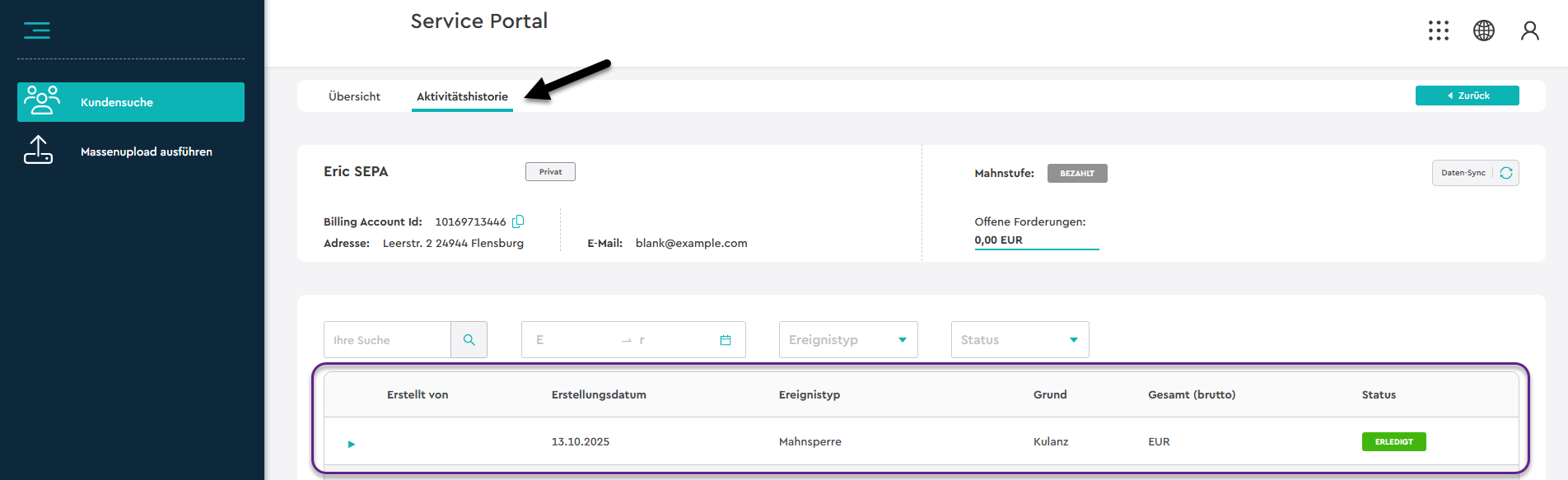
Task: Click the hamburger menu icon in sidebar
Action: (37, 30)
